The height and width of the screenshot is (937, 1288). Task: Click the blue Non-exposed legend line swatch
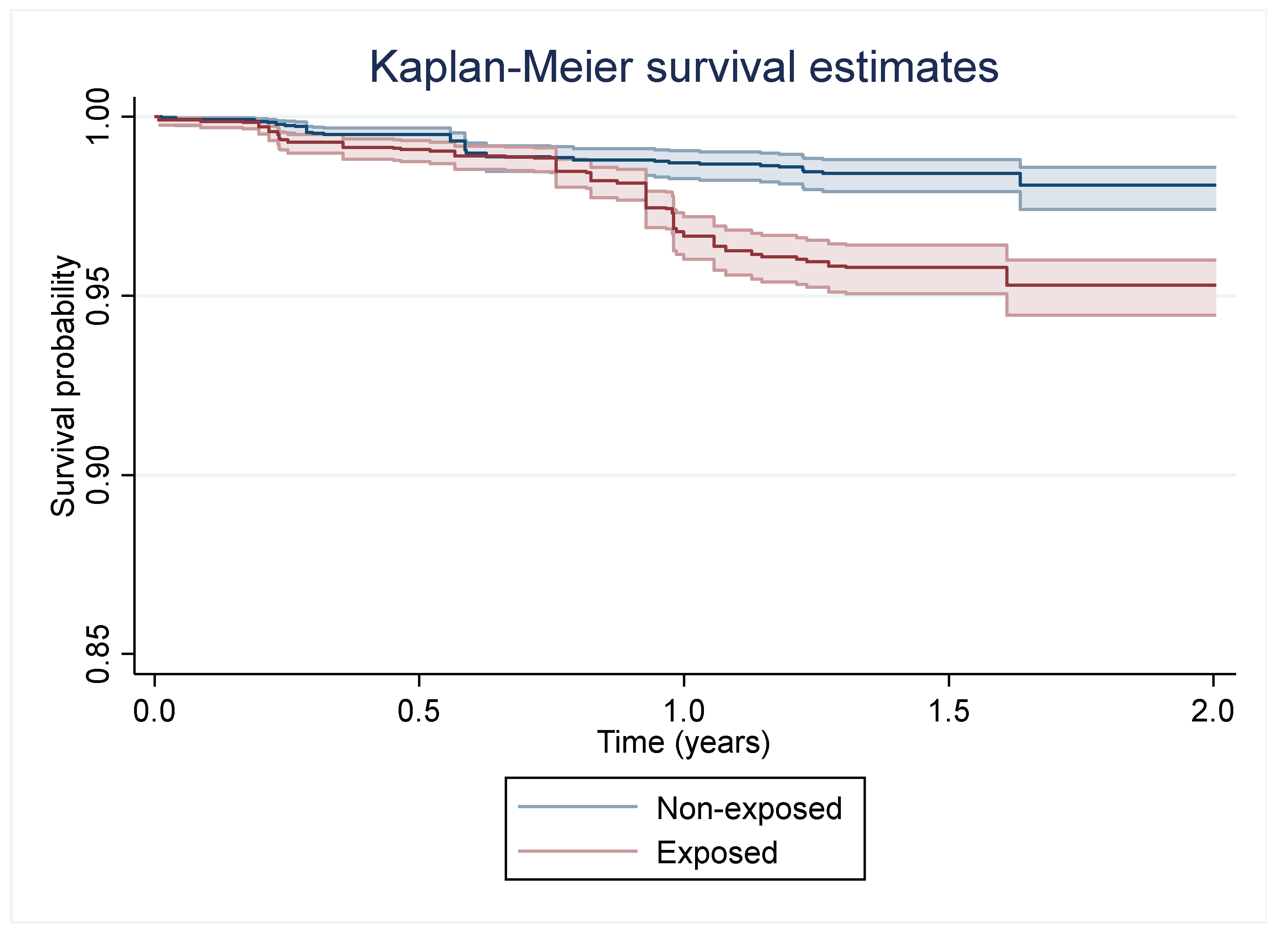pos(578,807)
